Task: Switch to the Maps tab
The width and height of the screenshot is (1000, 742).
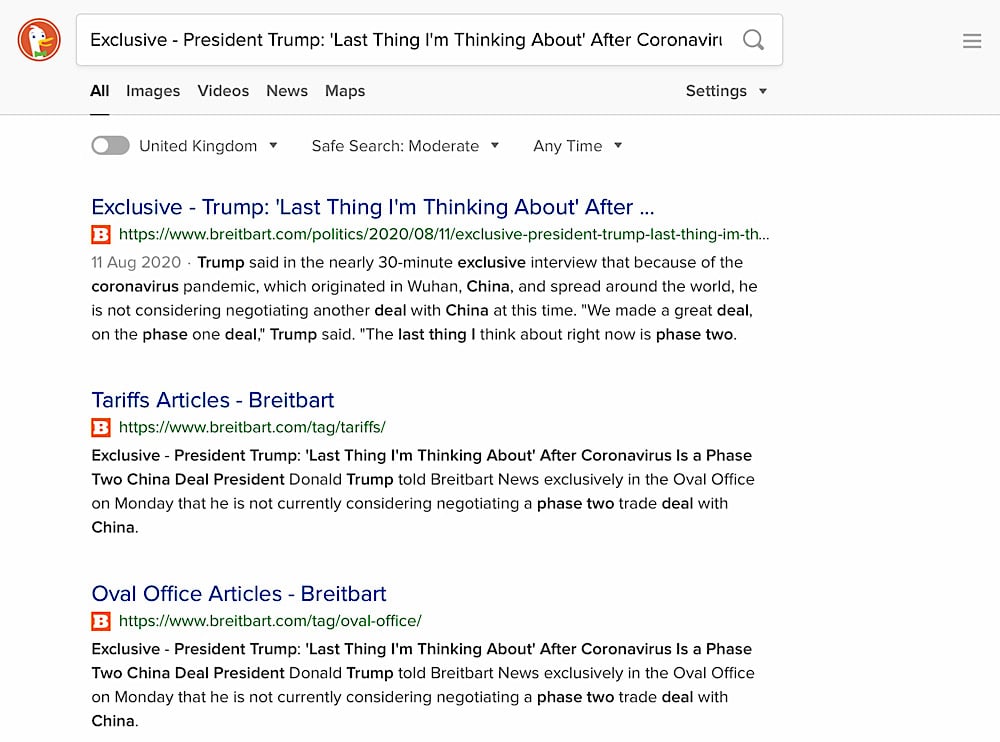Action: [x=345, y=91]
